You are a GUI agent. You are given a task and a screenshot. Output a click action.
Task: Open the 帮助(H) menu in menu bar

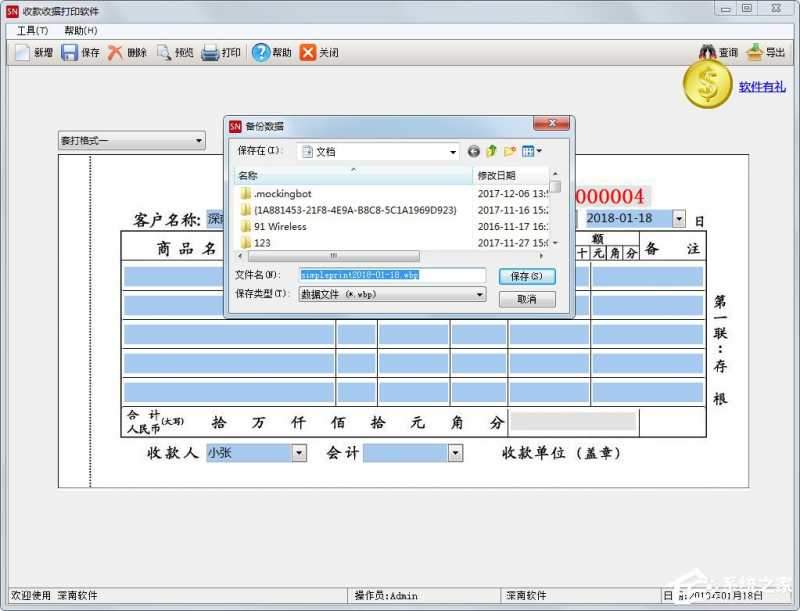80,31
